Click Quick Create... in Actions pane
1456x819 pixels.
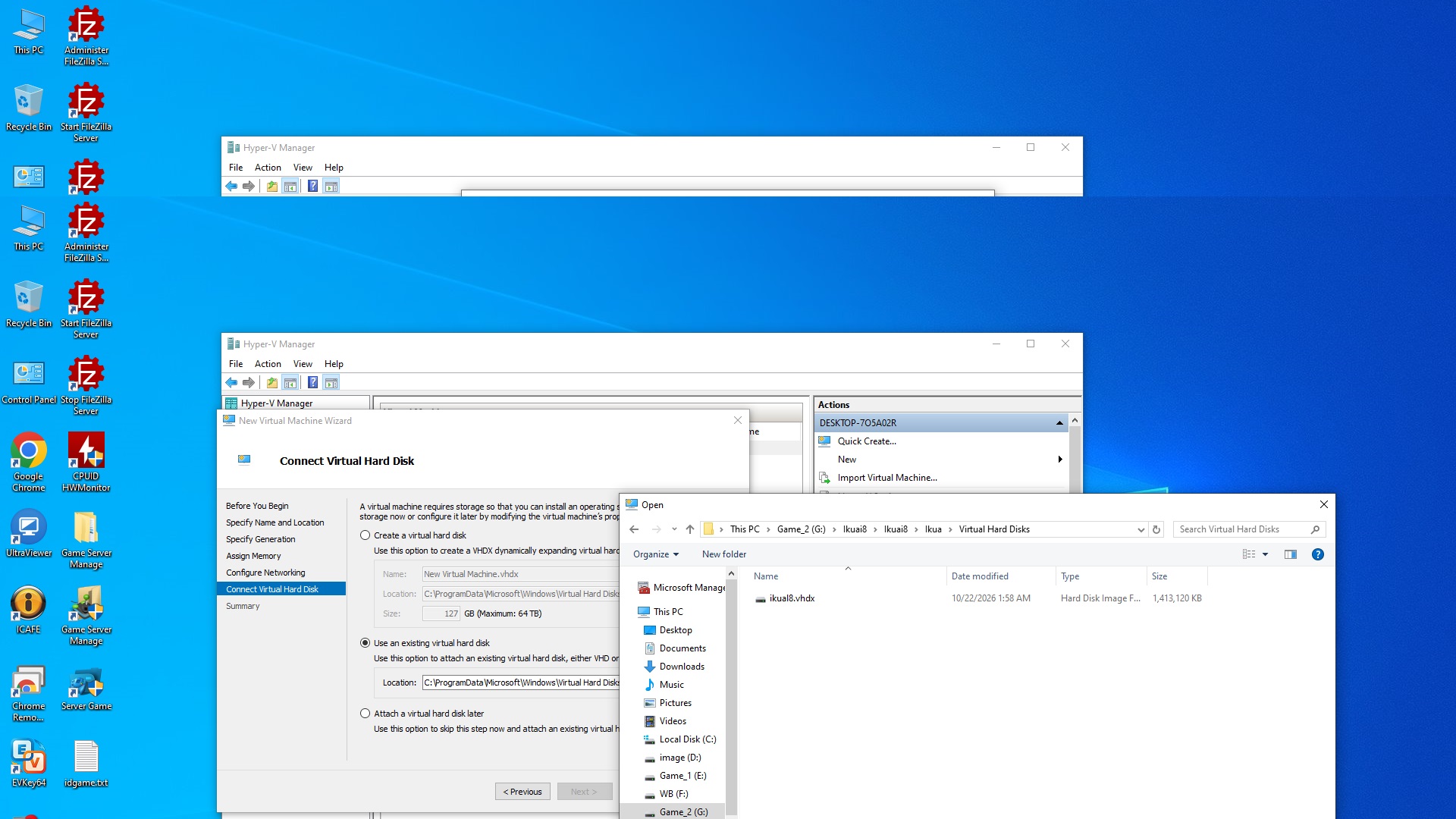tap(867, 441)
